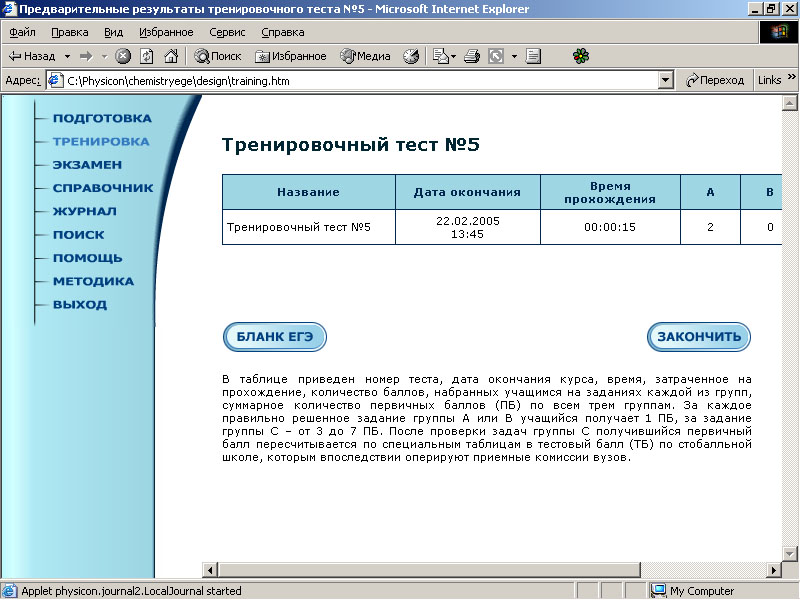800x600 pixels.
Task: Click the Тренировочный тест №5 table cell
Action: coord(309,227)
